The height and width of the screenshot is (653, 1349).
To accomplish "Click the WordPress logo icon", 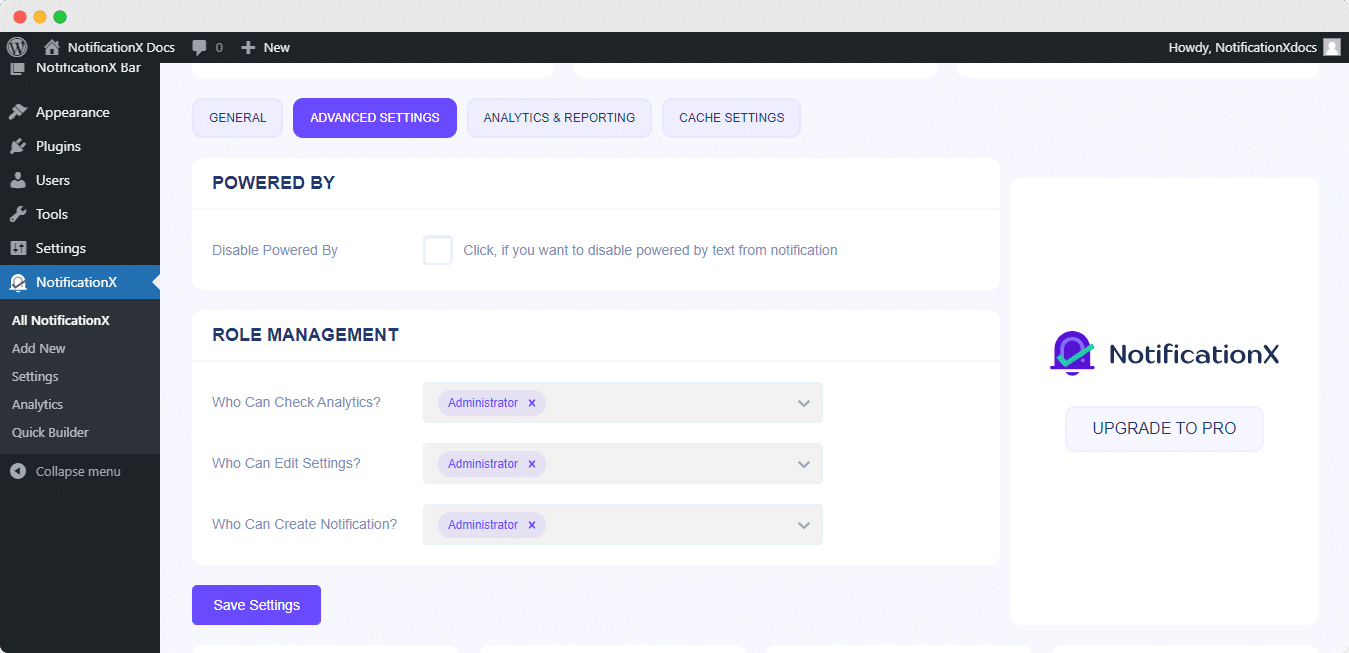I will [15, 47].
